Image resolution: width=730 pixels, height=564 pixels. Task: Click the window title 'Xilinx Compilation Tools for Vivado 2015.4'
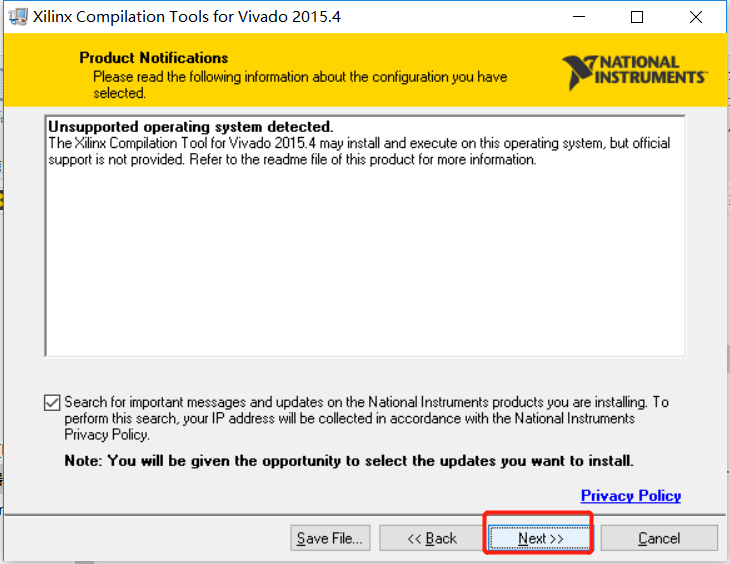[x=187, y=17]
